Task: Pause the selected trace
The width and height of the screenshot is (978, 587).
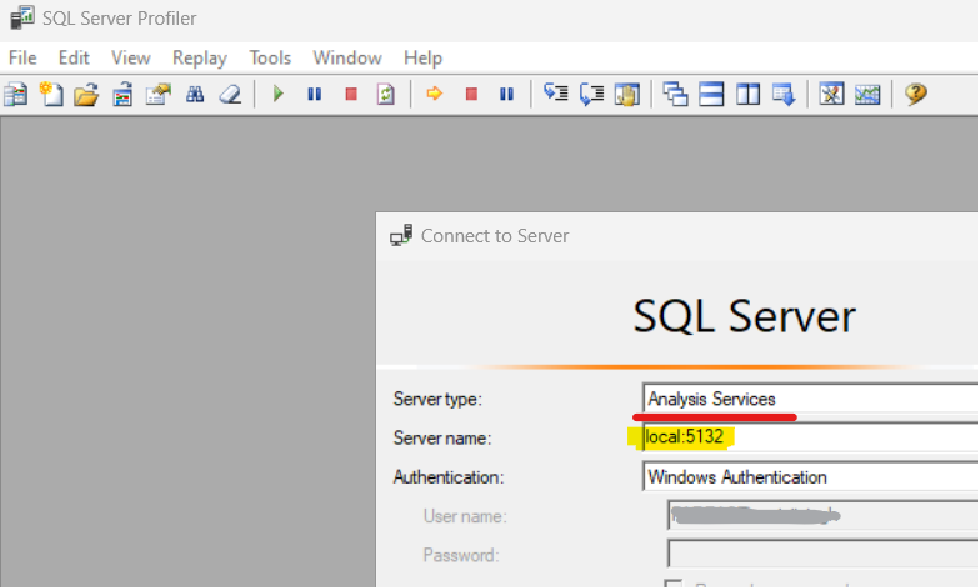Action: (314, 94)
